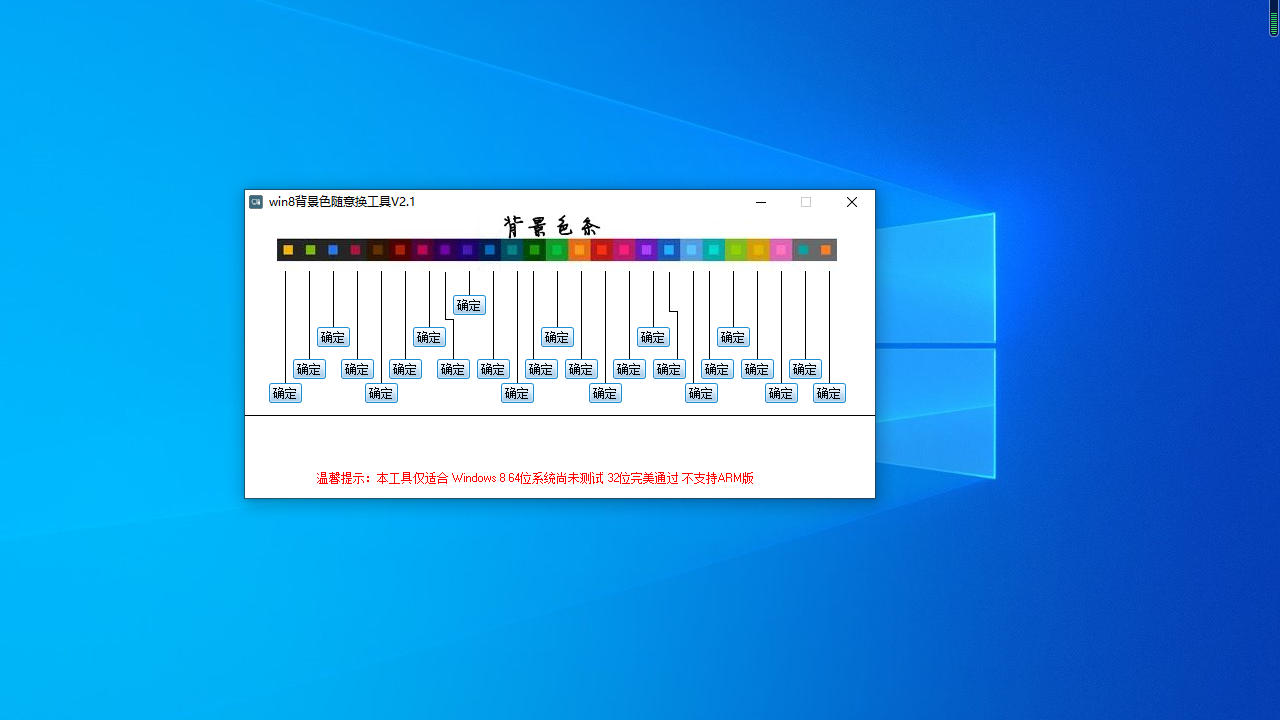
Task: Choose the orange swatch on orange background
Action: pos(579,250)
